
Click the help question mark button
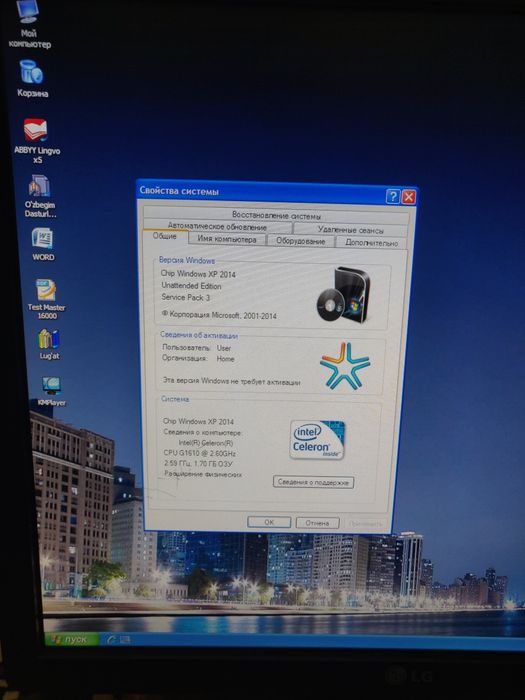(x=392, y=196)
